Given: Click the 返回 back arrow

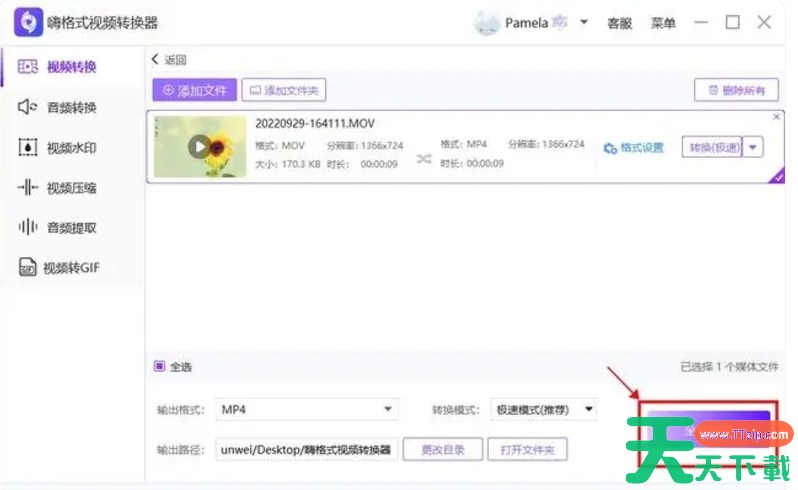Looking at the screenshot, I should pos(155,59).
